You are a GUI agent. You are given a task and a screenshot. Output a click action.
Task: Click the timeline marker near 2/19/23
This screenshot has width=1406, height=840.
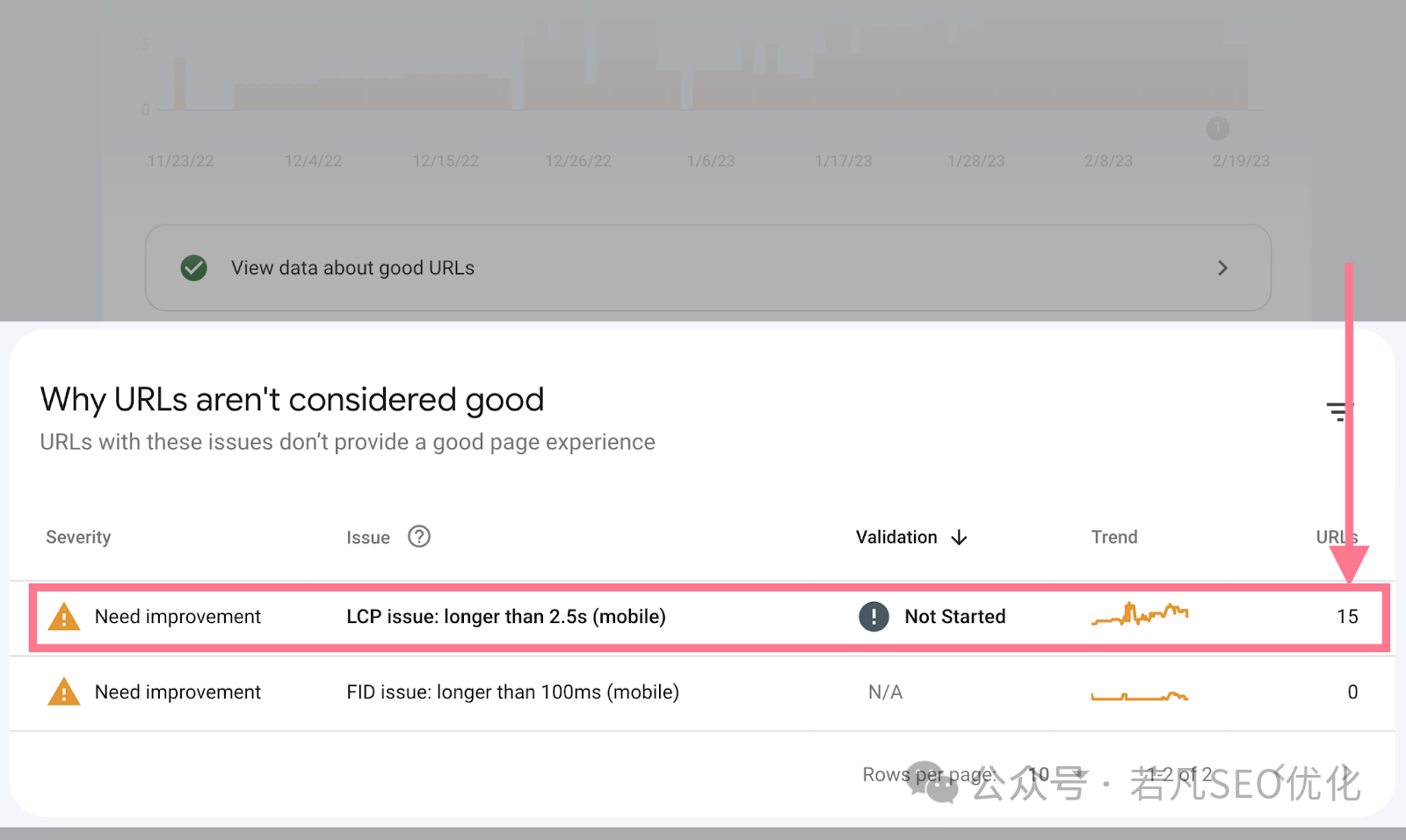(1217, 129)
